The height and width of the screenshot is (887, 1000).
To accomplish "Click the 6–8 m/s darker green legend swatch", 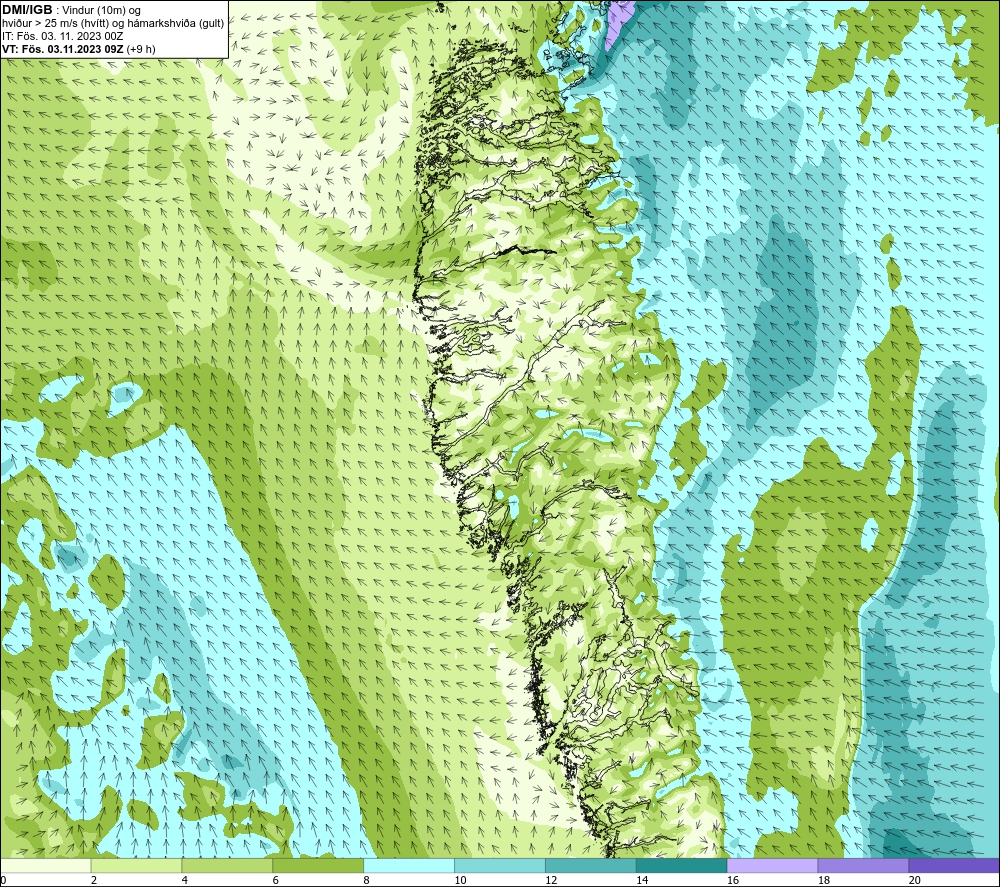I will click(x=318, y=865).
